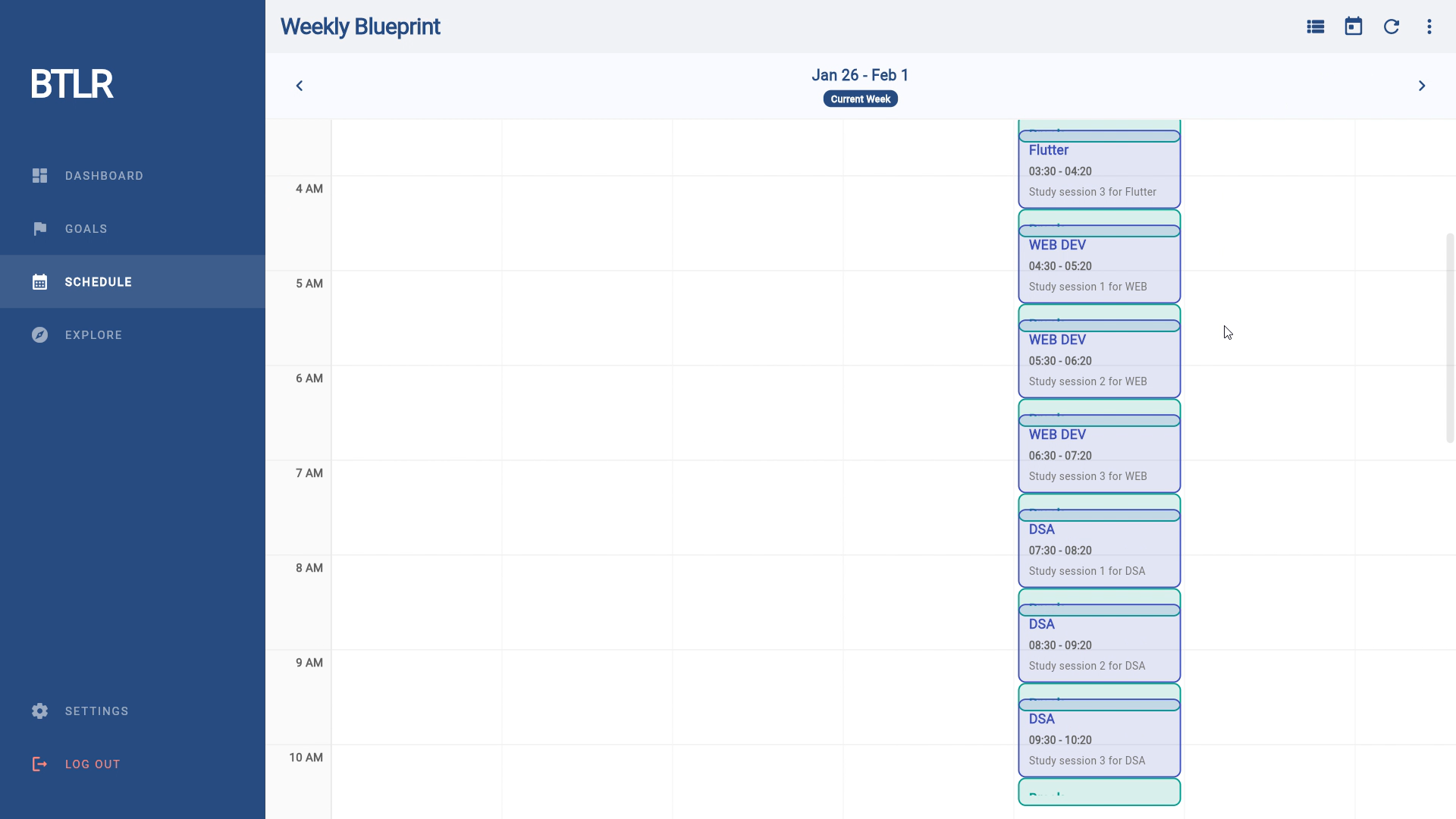
Task: Advance to next week with right chevron
Action: pyautogui.click(x=1422, y=86)
